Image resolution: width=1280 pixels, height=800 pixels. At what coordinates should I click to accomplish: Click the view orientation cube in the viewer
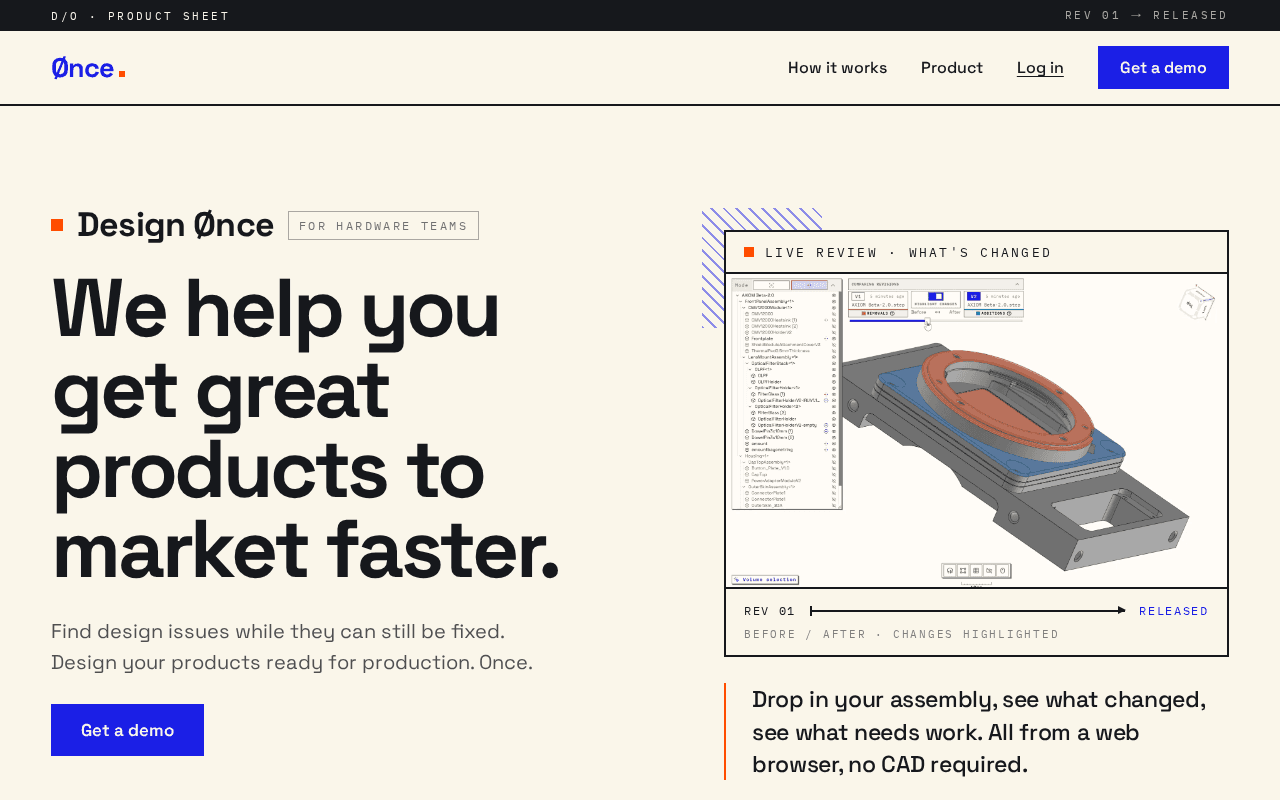click(x=1196, y=303)
